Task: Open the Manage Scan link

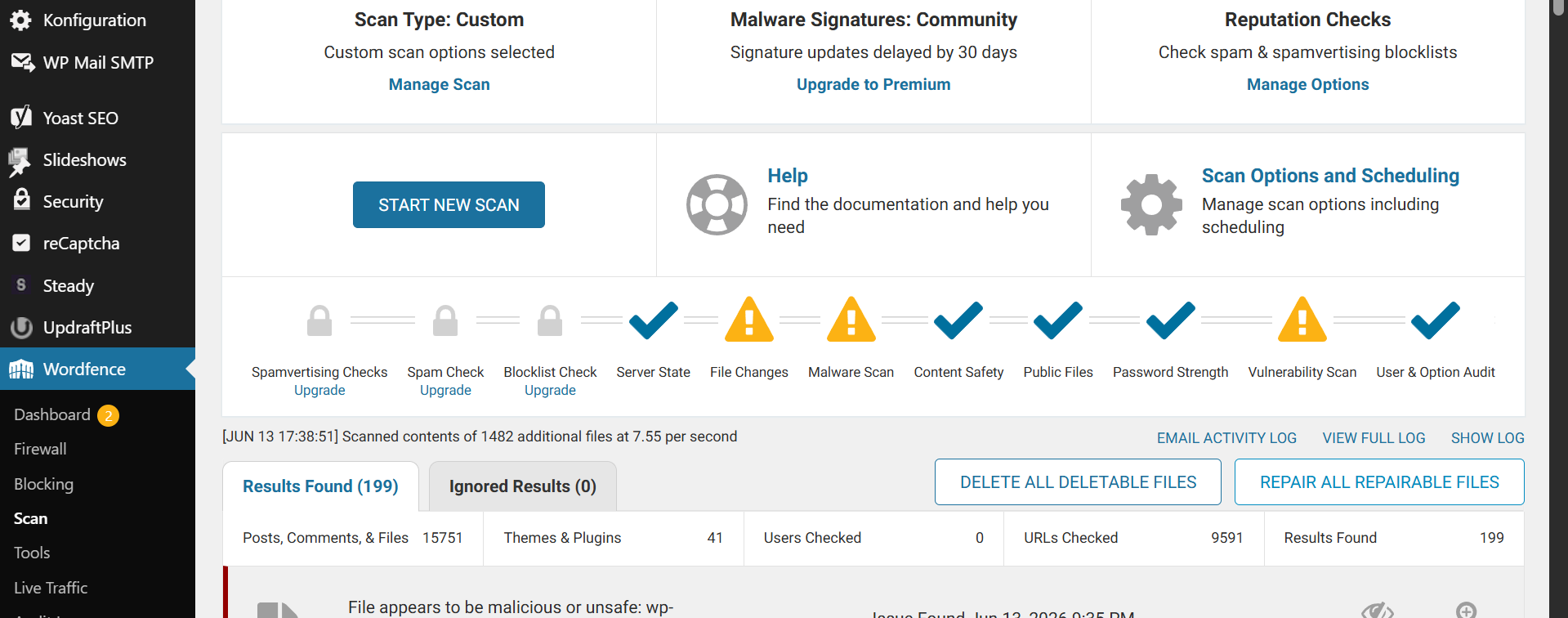Action: (x=440, y=84)
